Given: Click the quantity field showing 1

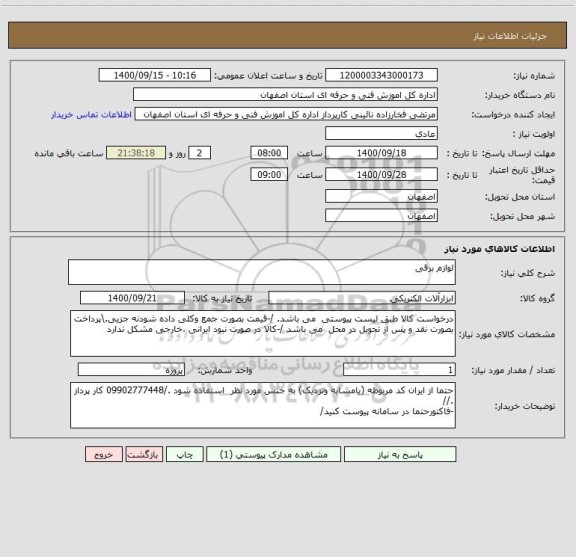Looking at the screenshot, I should [399, 370].
